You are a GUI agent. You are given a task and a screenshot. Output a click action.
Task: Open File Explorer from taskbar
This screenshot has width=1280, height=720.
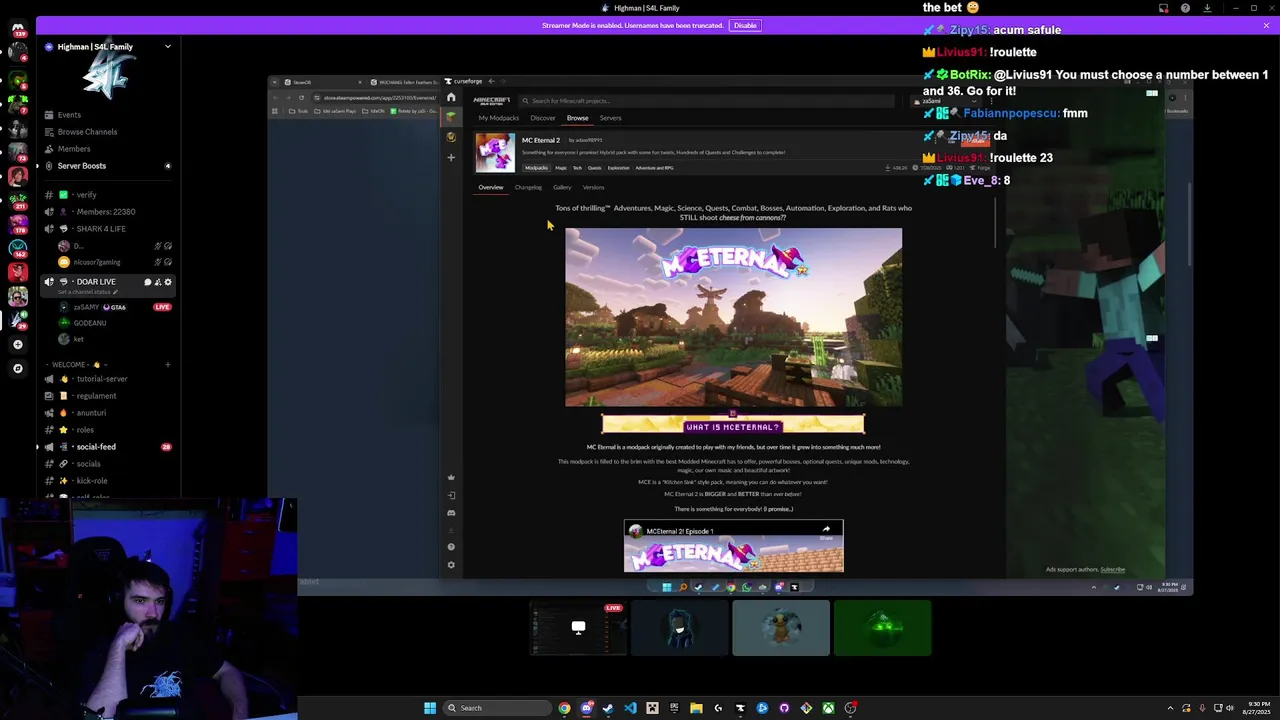(x=696, y=708)
